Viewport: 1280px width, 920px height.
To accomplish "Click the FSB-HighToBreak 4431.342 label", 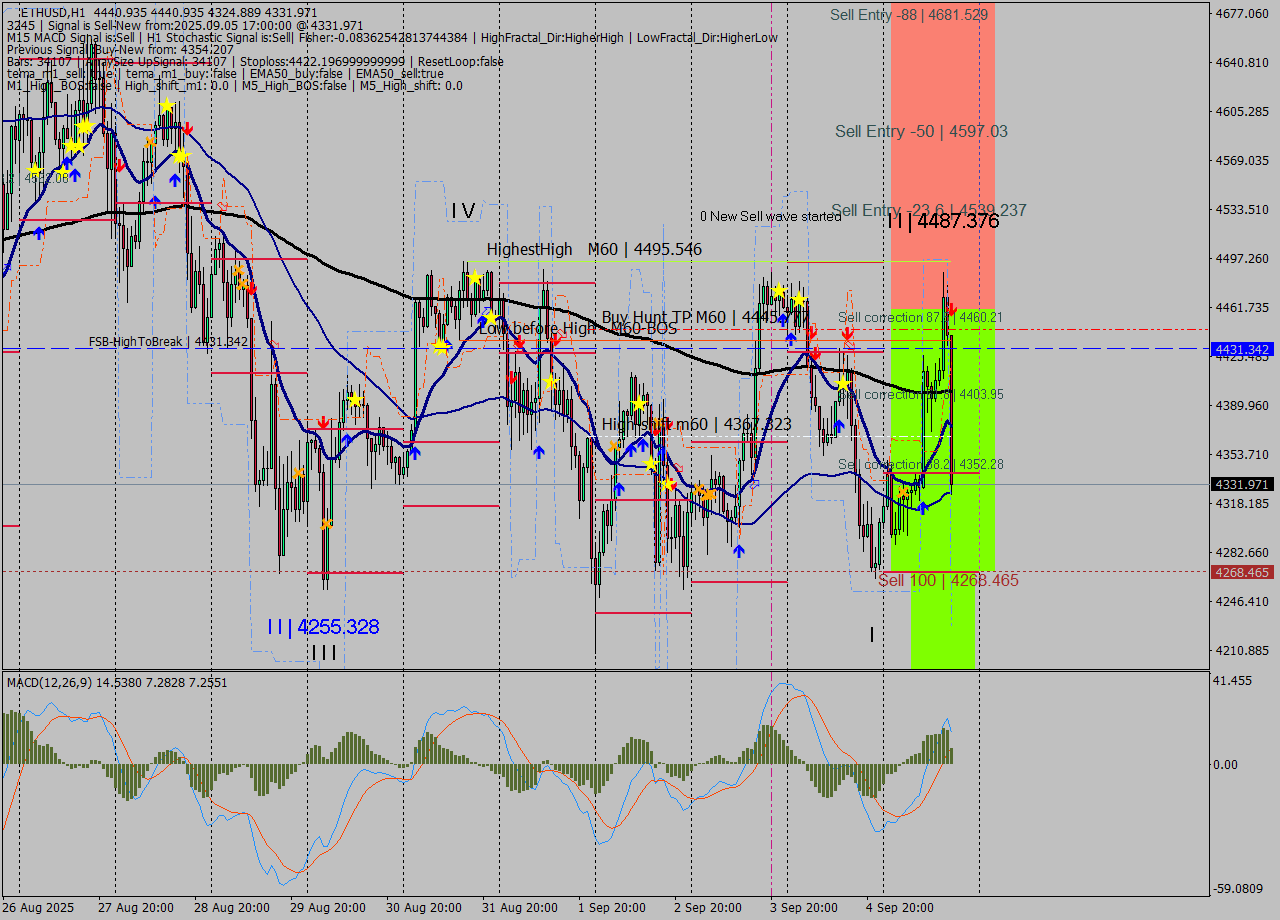I will [x=168, y=342].
